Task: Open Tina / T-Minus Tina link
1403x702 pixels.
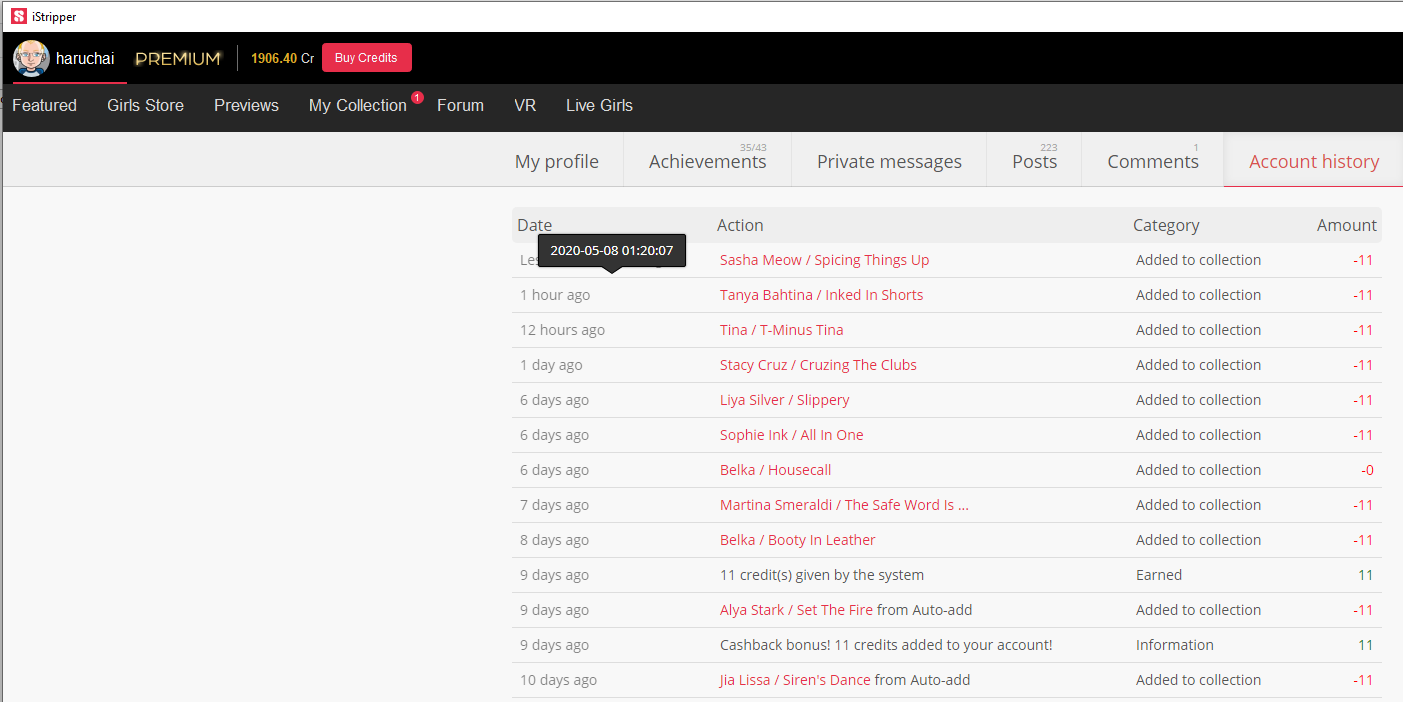Action: 781,330
